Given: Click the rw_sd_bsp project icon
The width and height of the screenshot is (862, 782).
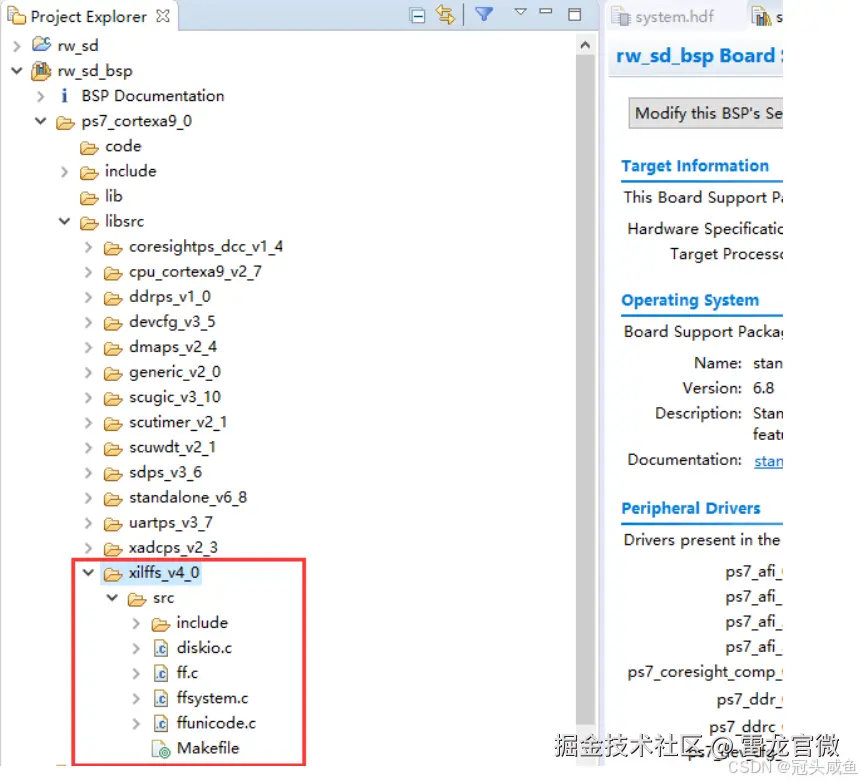Looking at the screenshot, I should tap(41, 71).
